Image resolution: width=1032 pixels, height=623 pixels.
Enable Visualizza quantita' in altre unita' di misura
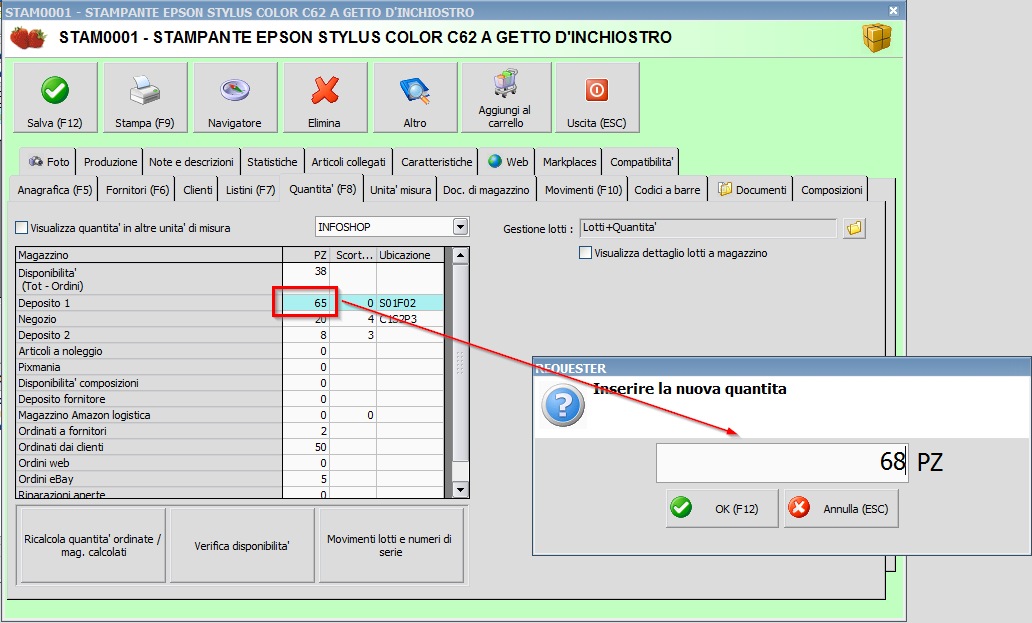[x=22, y=228]
